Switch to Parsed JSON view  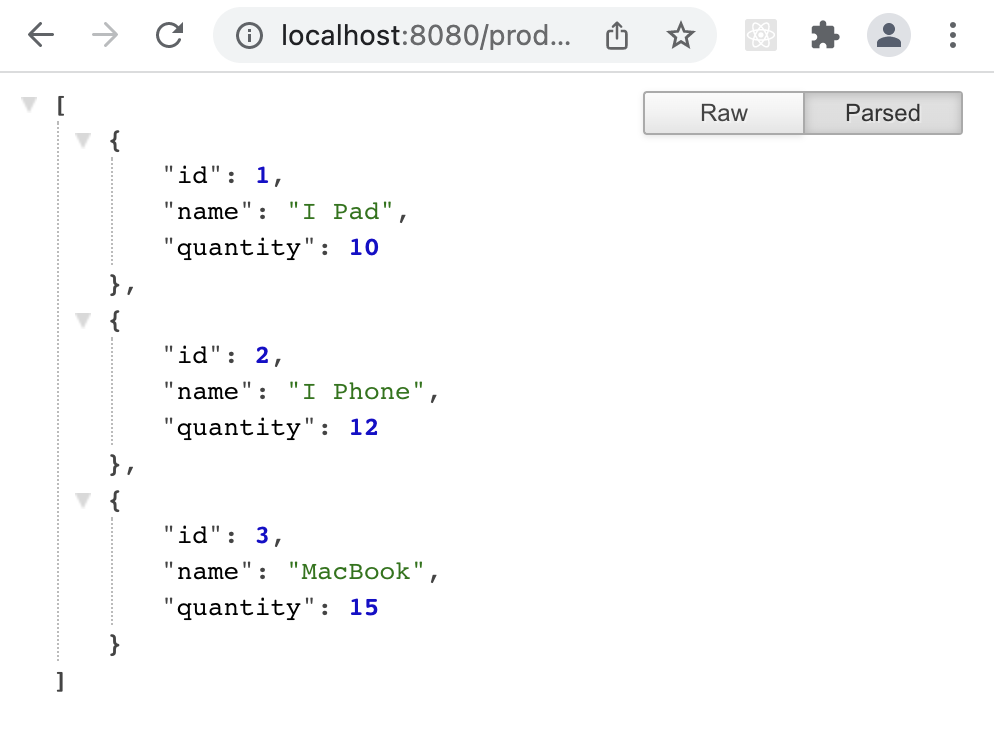click(882, 113)
